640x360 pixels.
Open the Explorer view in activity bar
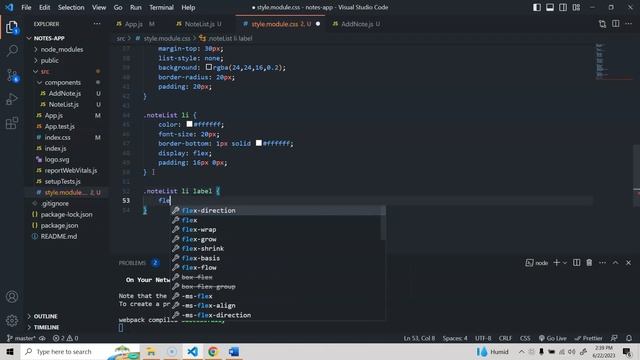tap(12, 27)
